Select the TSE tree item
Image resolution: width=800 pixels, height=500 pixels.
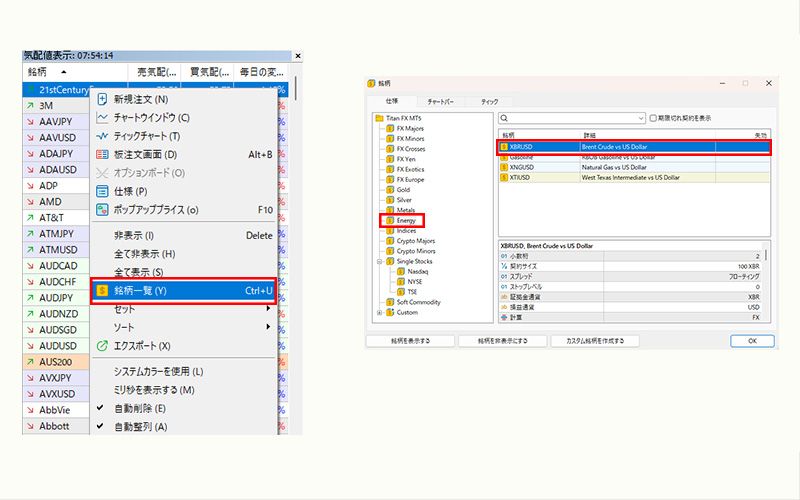(412, 292)
